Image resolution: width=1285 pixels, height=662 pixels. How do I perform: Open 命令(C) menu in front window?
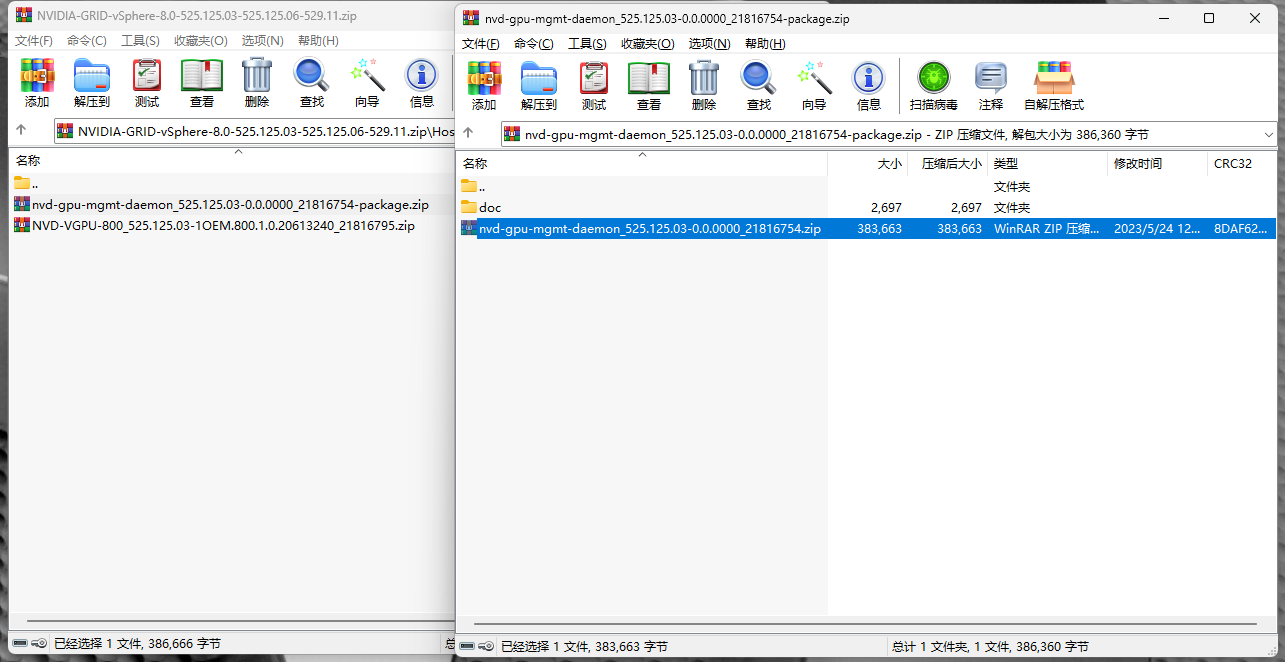(x=534, y=44)
